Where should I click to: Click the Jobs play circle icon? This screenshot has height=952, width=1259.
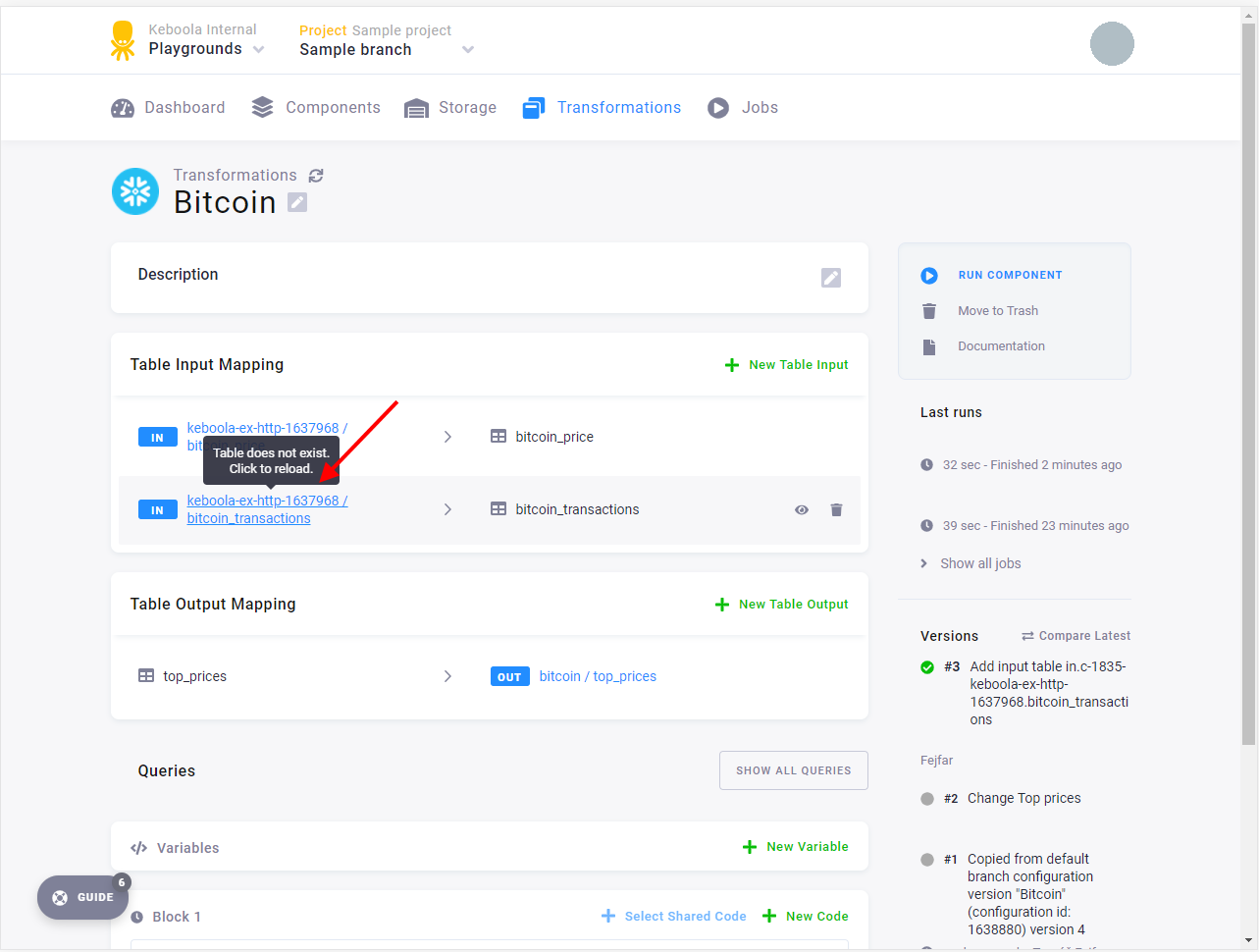tap(718, 108)
